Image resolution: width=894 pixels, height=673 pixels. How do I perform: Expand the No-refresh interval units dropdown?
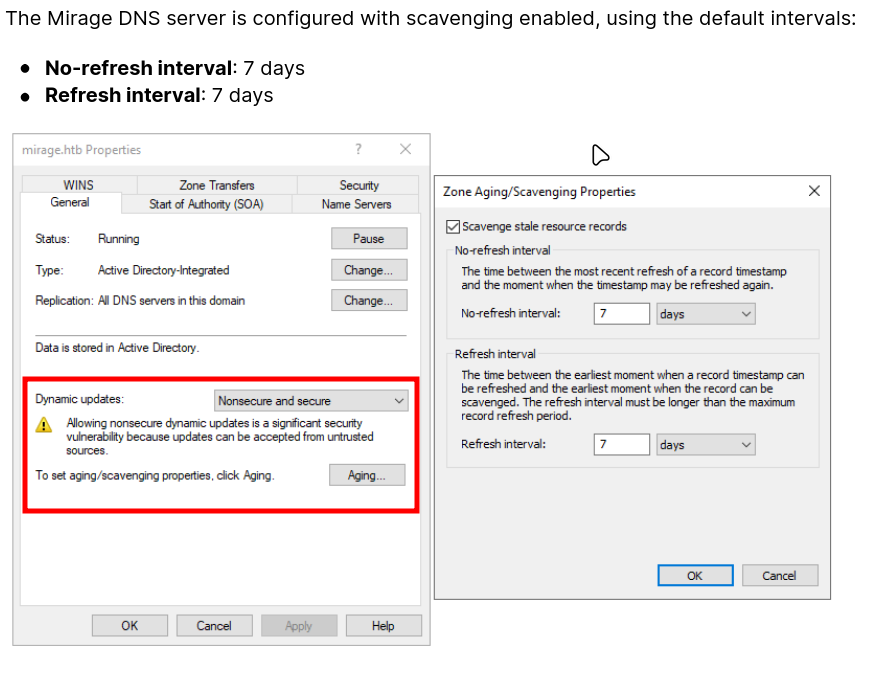705,314
